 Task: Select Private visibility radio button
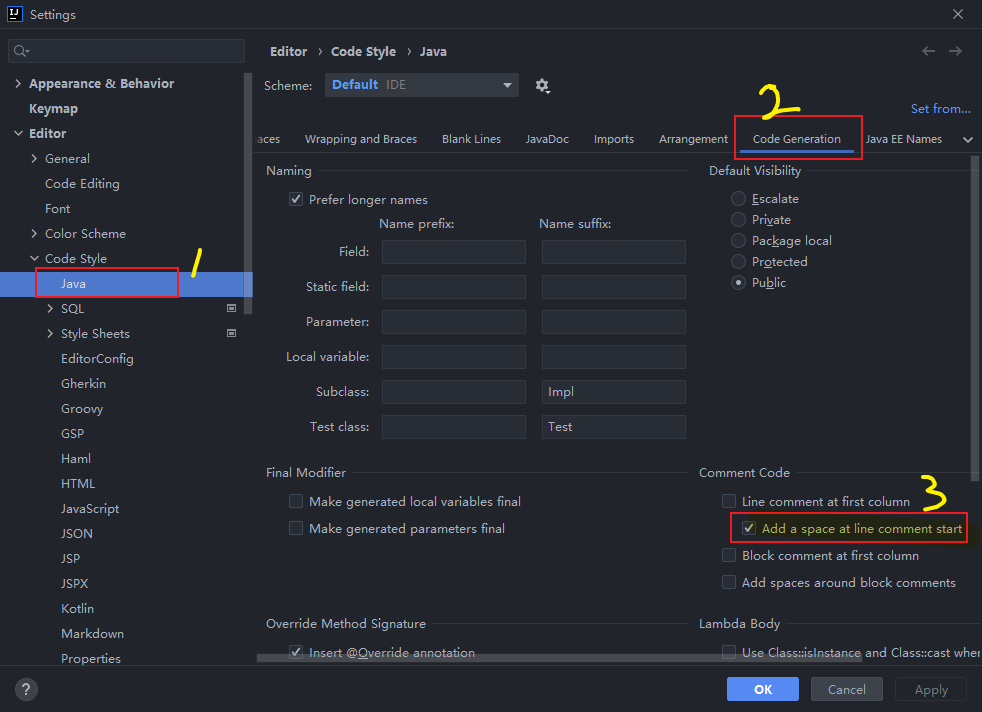click(738, 219)
